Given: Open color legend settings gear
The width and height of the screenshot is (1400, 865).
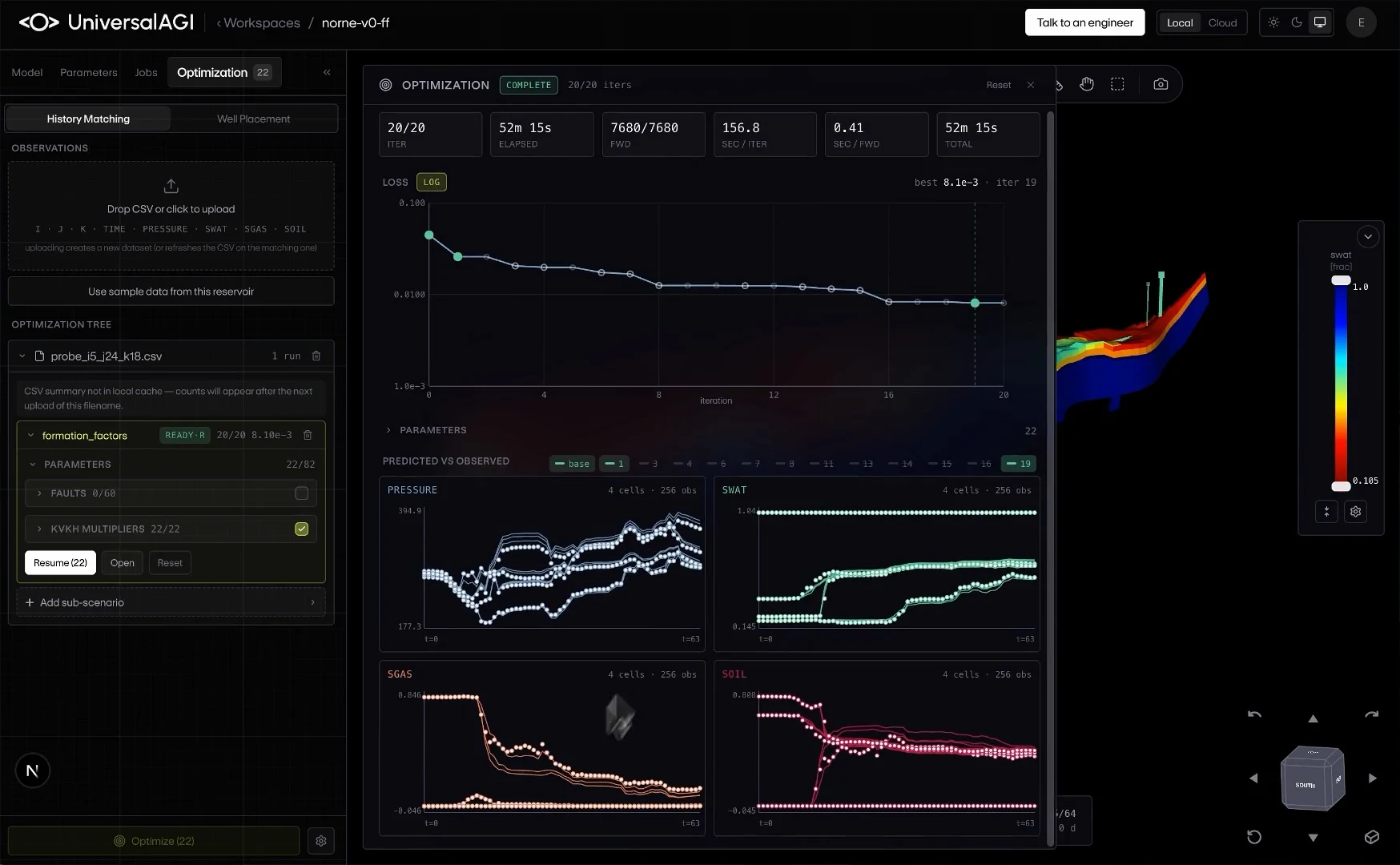Looking at the screenshot, I should pos(1355,511).
